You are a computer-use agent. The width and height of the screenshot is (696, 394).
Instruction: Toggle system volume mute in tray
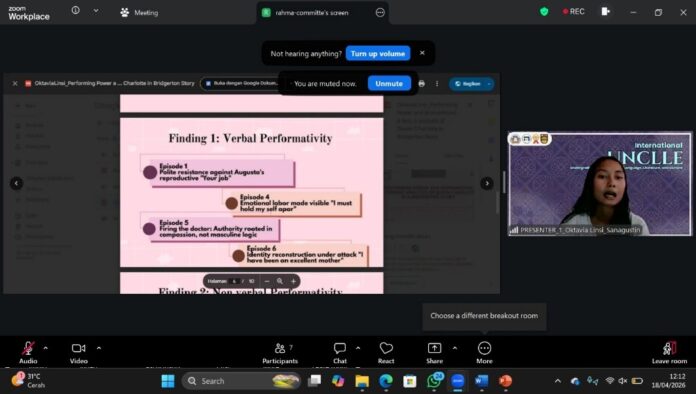click(623, 381)
